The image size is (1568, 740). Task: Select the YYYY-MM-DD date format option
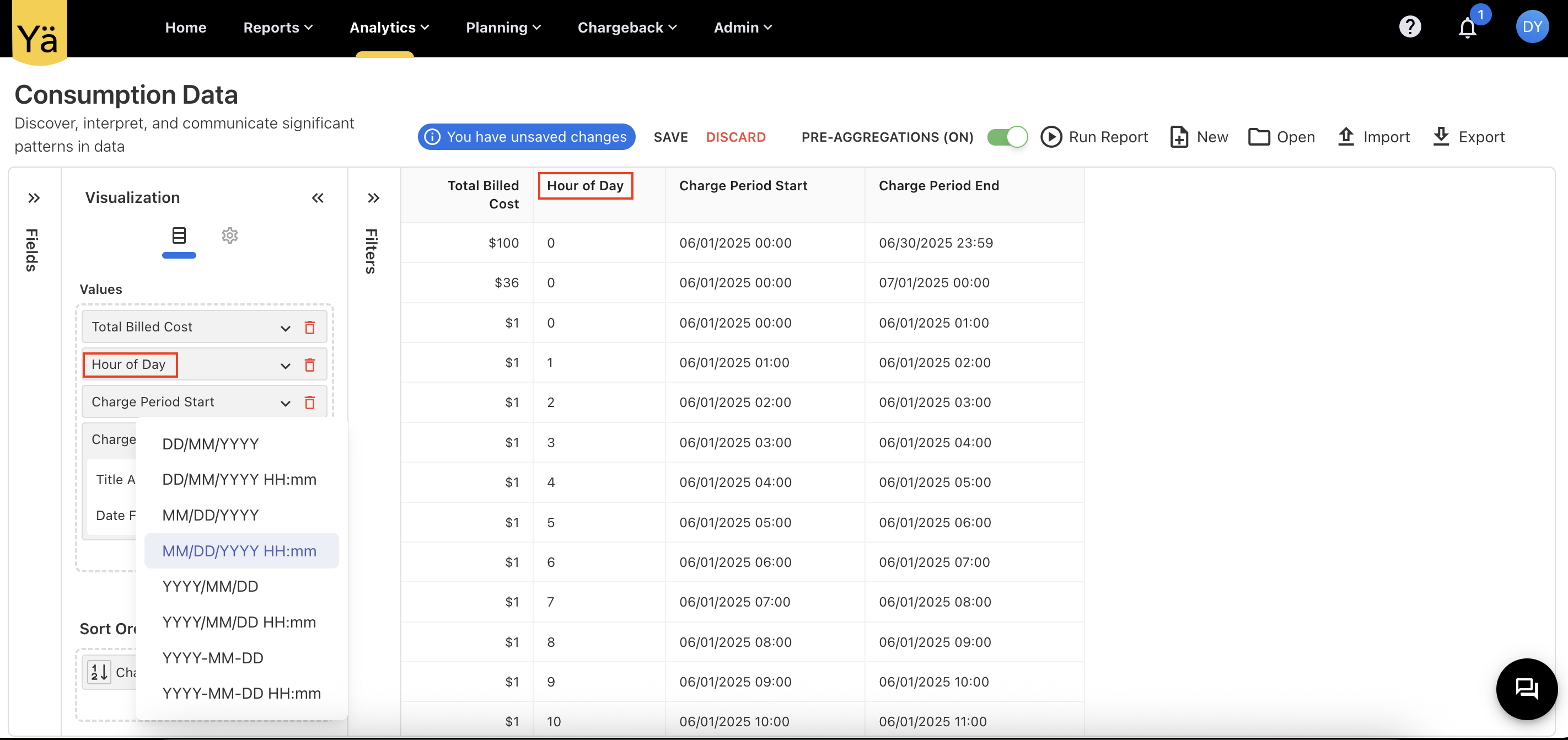212,657
